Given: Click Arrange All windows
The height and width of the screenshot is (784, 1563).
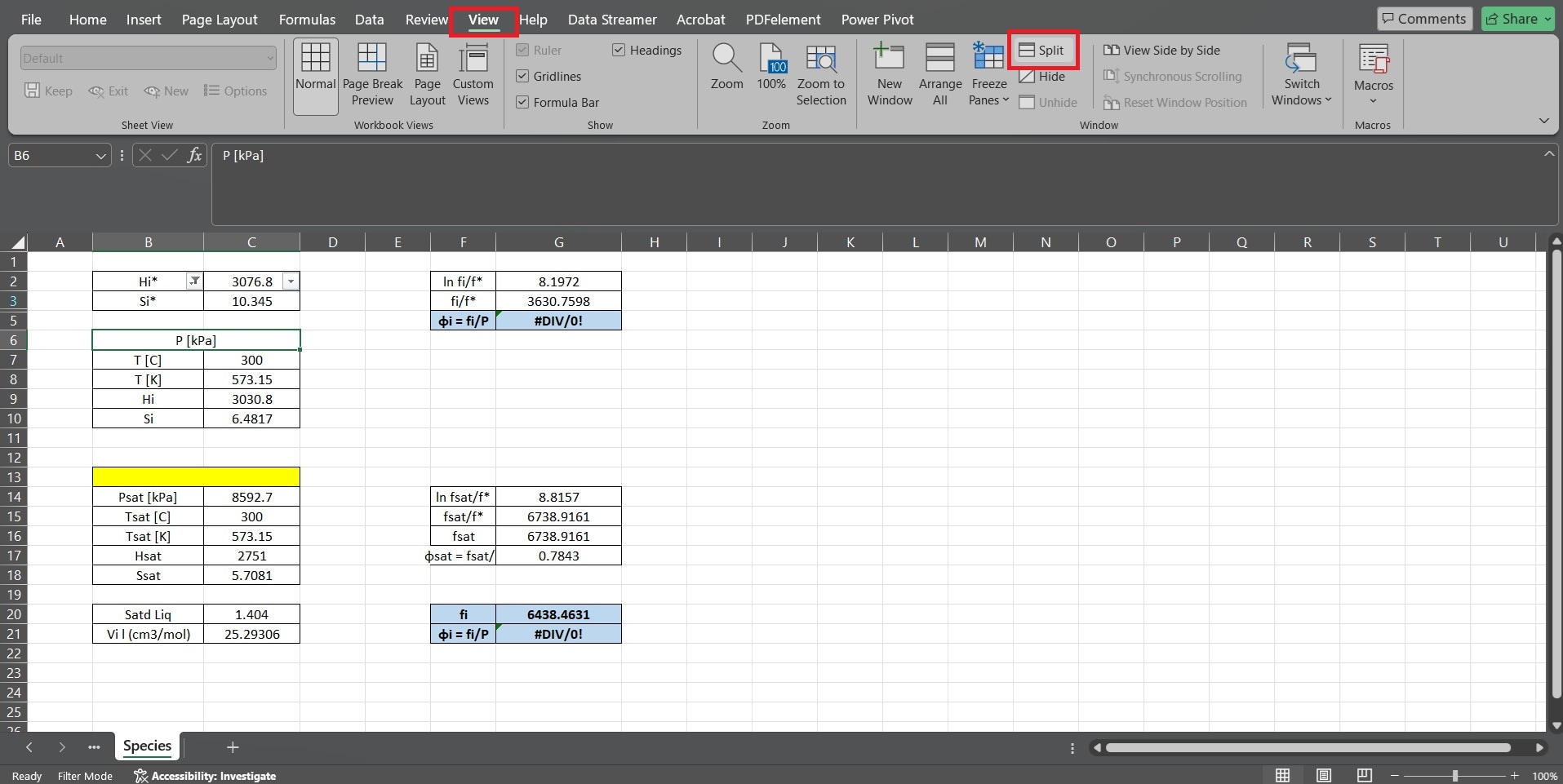Looking at the screenshot, I should 940,75.
